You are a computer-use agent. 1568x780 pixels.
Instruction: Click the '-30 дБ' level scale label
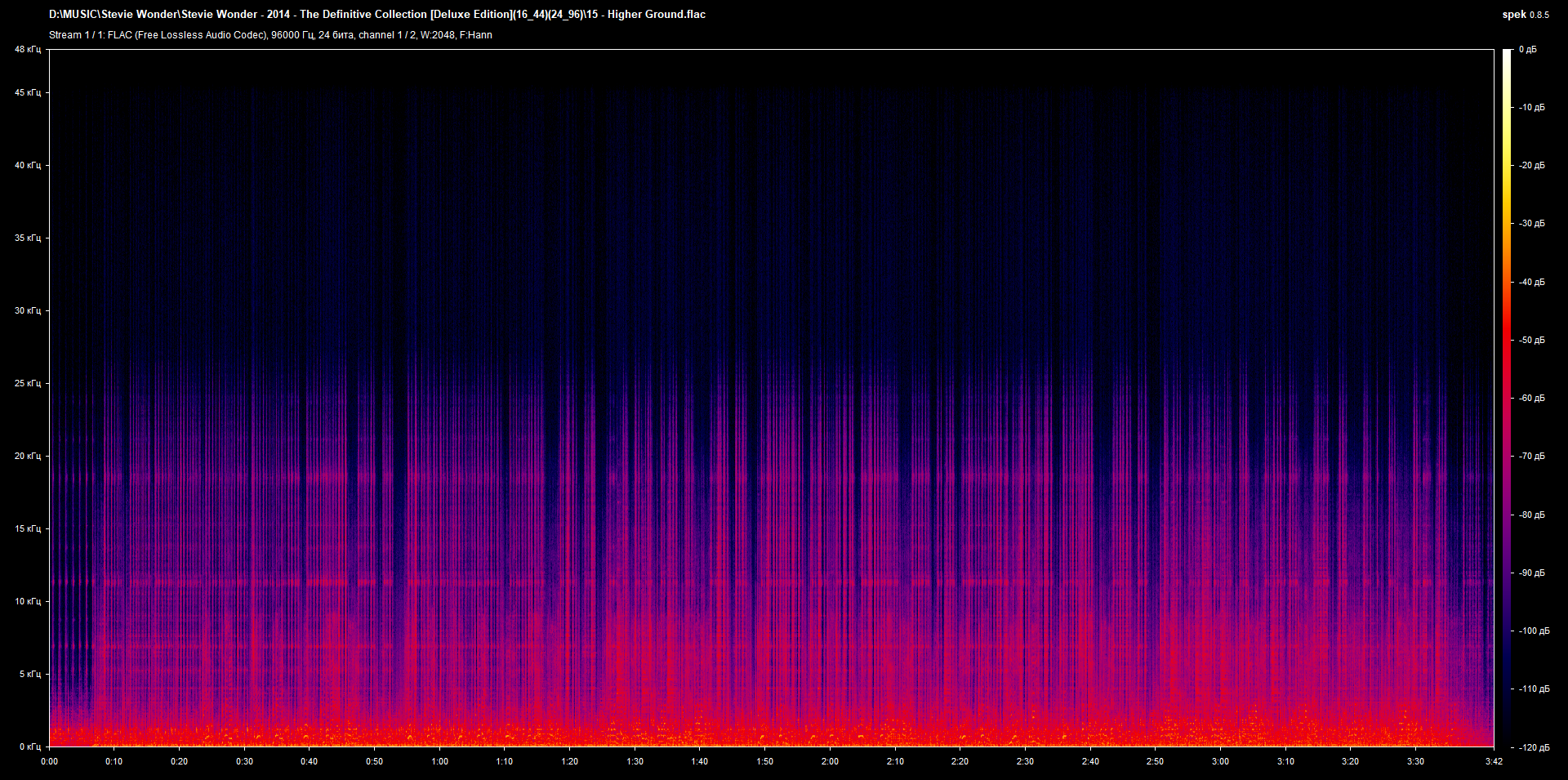coord(1532,224)
